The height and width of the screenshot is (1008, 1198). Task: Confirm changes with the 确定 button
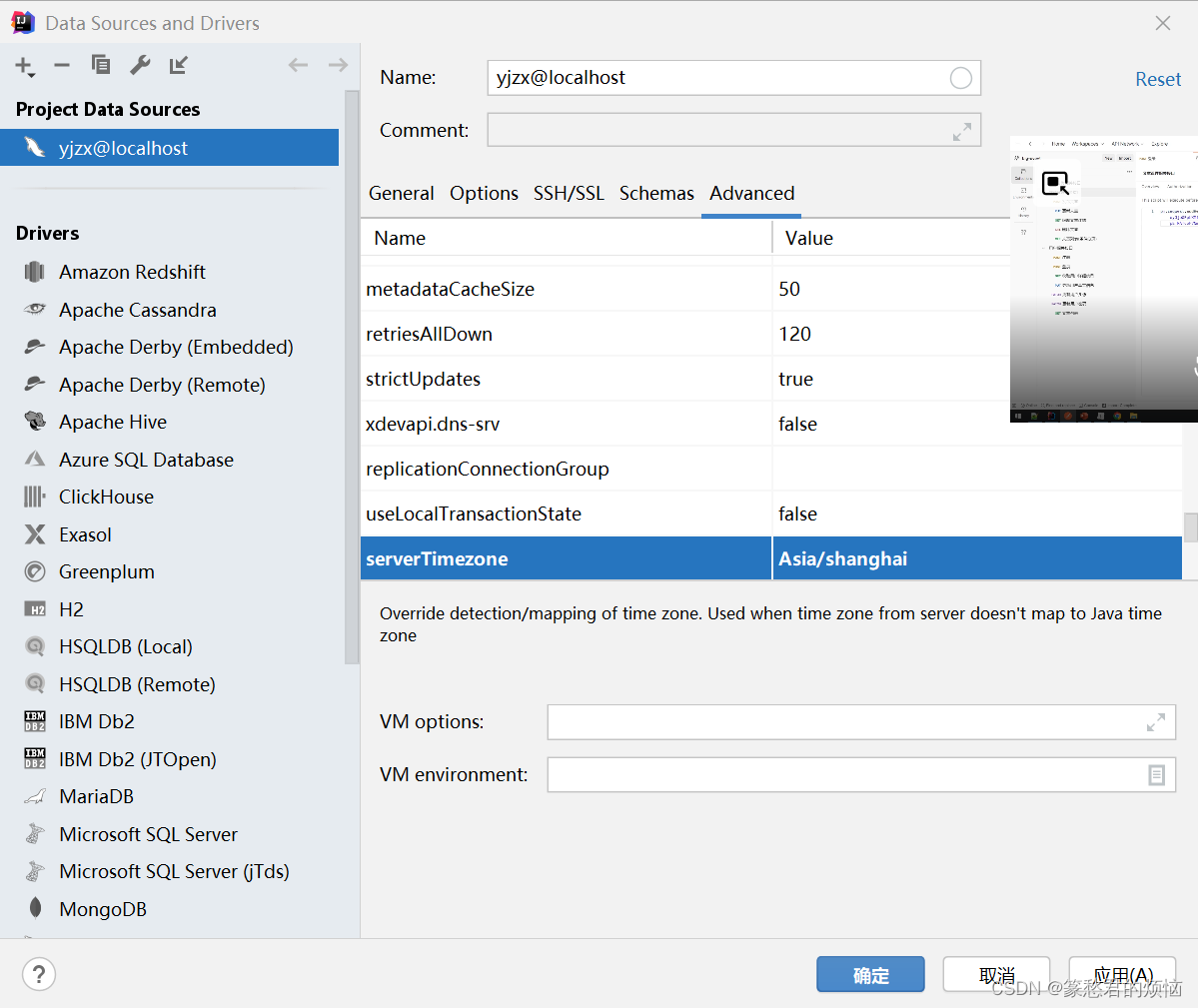pyautogui.click(x=869, y=974)
